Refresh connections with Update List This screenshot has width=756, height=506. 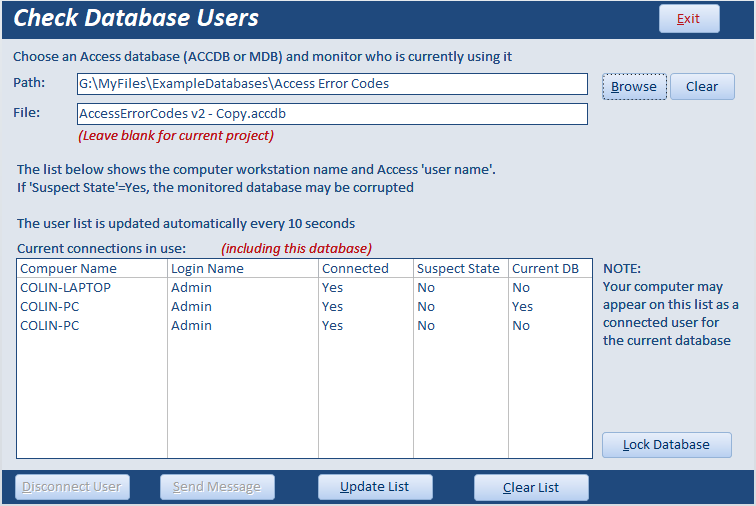[375, 487]
